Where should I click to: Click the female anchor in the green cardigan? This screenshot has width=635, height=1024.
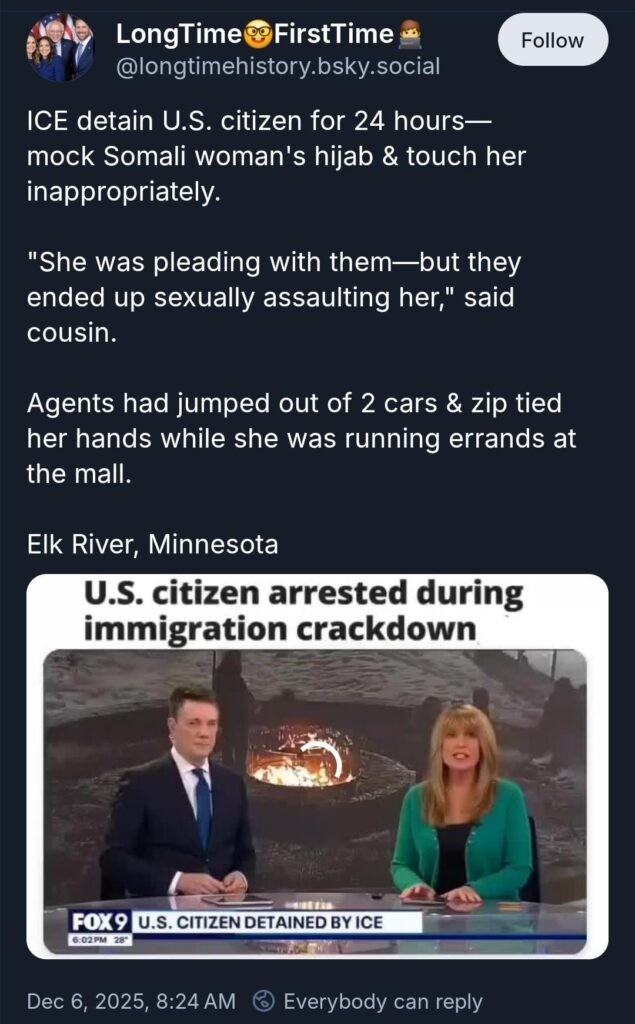(462, 803)
